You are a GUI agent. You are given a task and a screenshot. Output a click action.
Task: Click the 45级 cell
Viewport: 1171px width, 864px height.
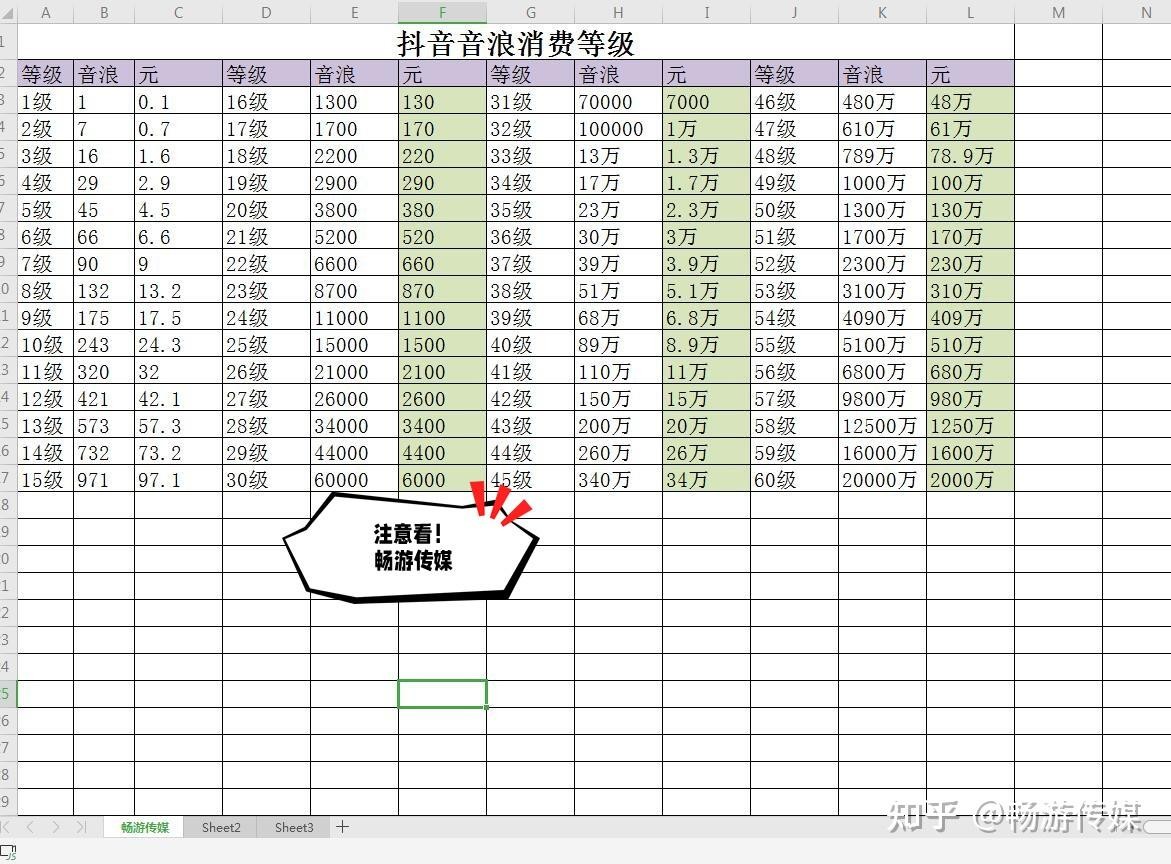pyautogui.click(x=530, y=479)
